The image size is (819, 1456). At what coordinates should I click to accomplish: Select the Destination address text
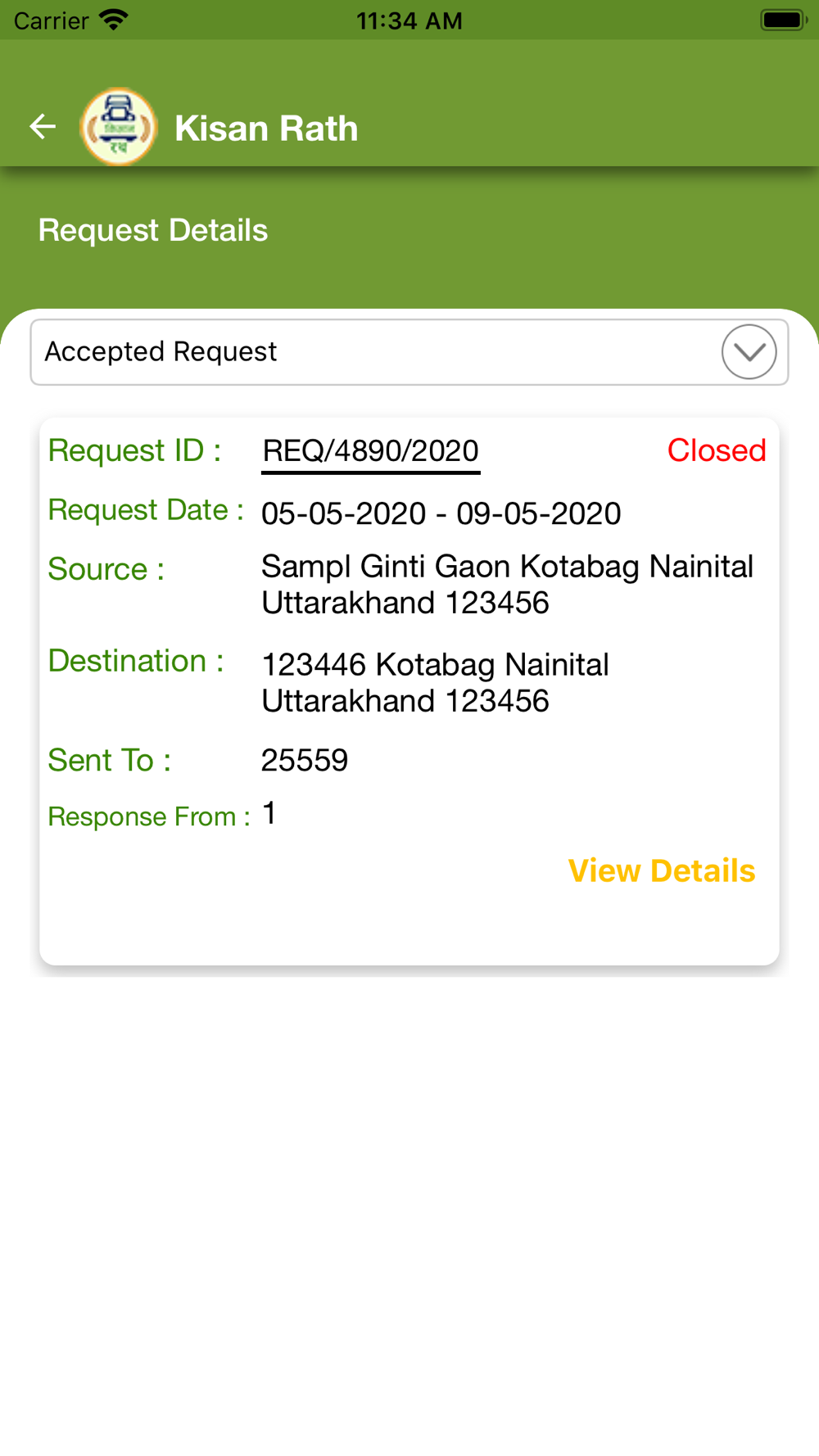435,683
